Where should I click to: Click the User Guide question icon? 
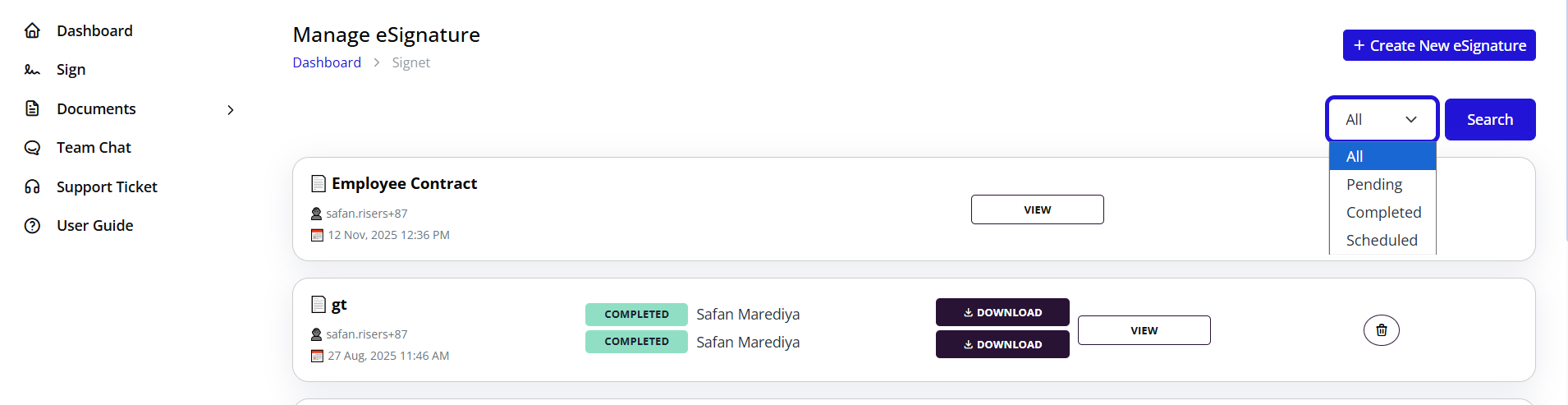(x=32, y=226)
